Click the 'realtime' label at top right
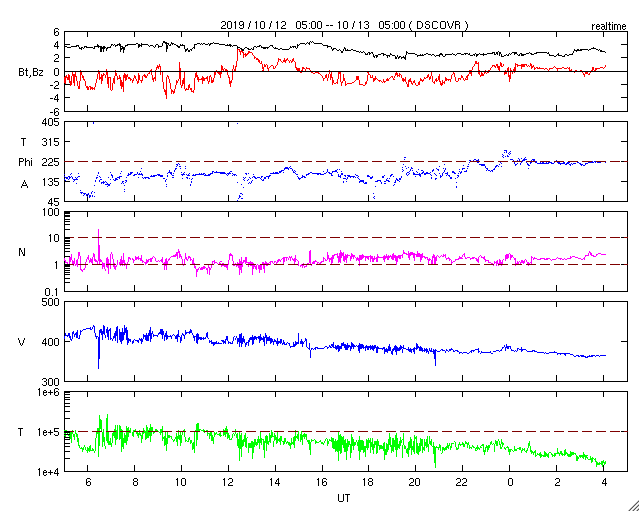This screenshot has width=640, height=512. point(609,27)
